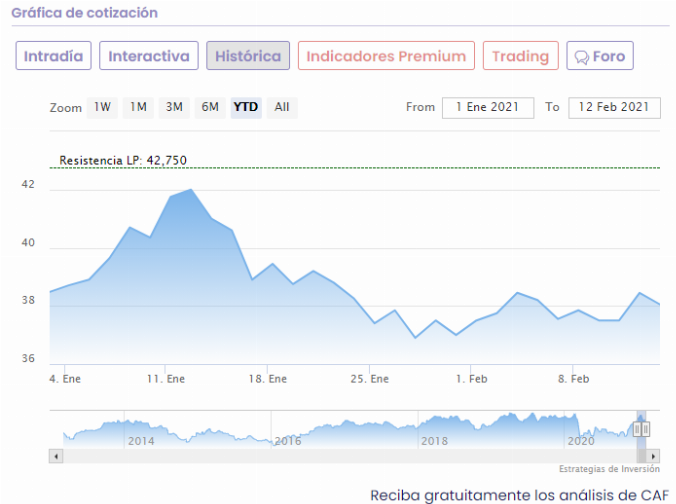Set zoom range to 1M

click(138, 107)
